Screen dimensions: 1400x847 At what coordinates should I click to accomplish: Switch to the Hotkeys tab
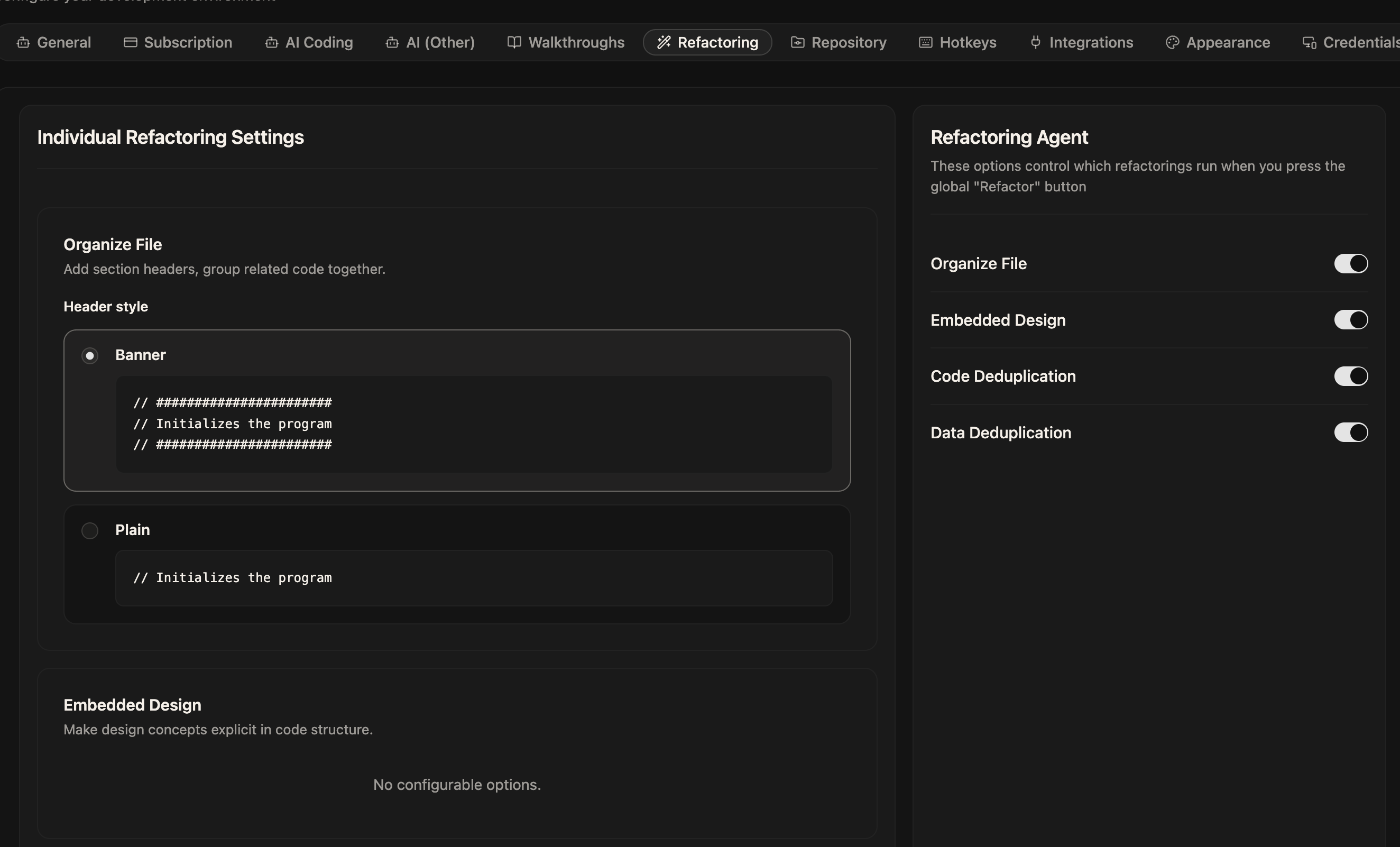coord(958,43)
